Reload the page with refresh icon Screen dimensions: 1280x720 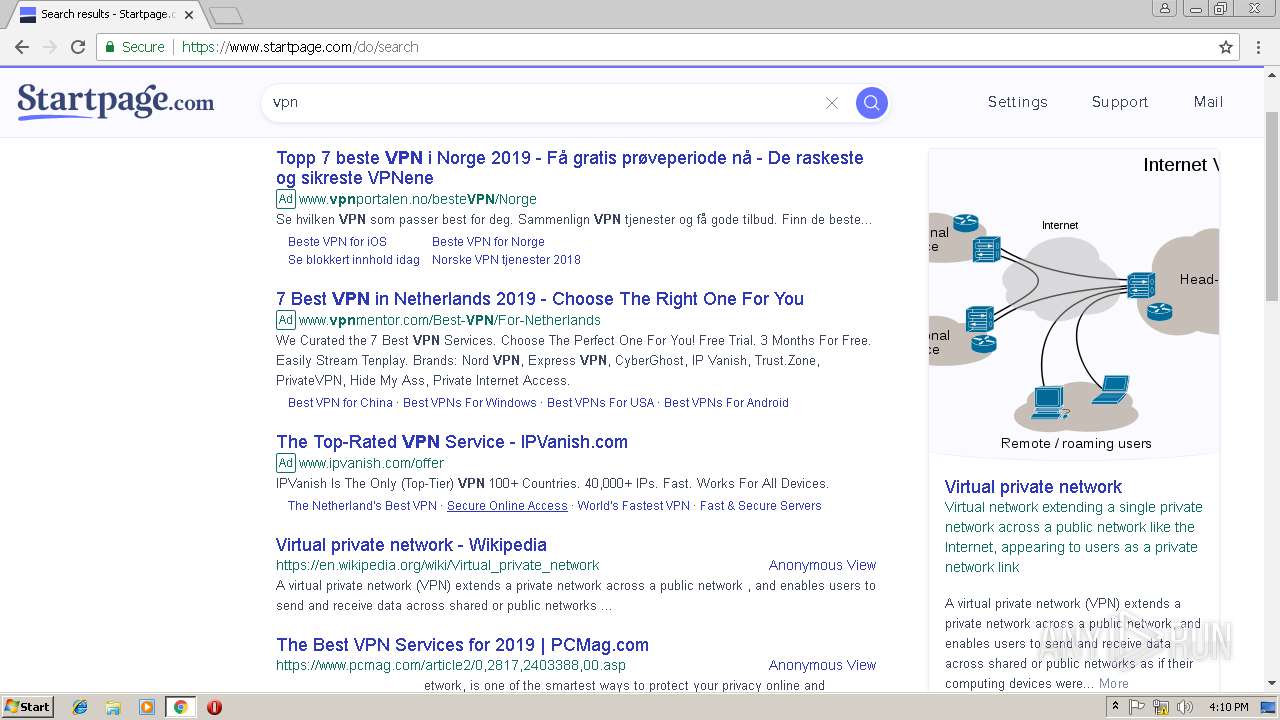coord(78,47)
